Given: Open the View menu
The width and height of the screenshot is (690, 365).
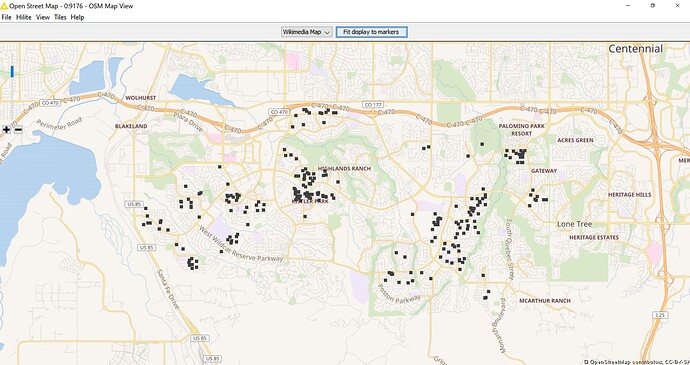Looking at the screenshot, I should [x=43, y=17].
